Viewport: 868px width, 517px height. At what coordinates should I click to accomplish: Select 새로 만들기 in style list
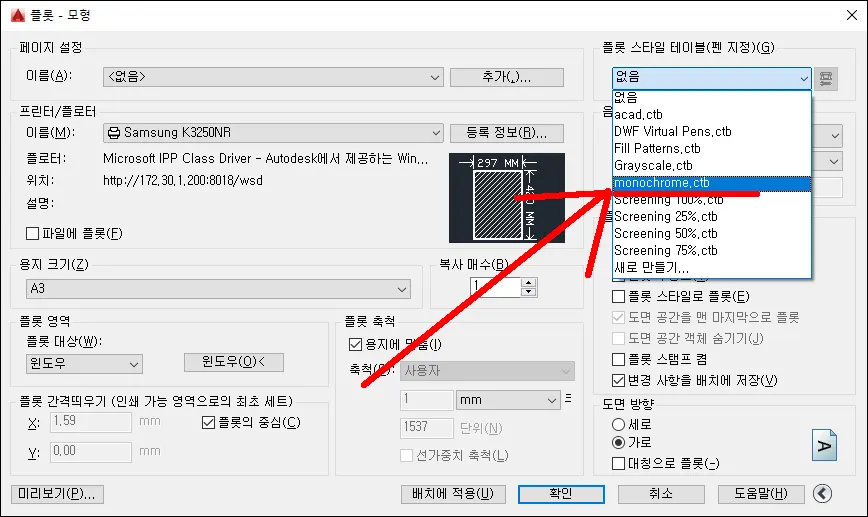tap(711, 268)
